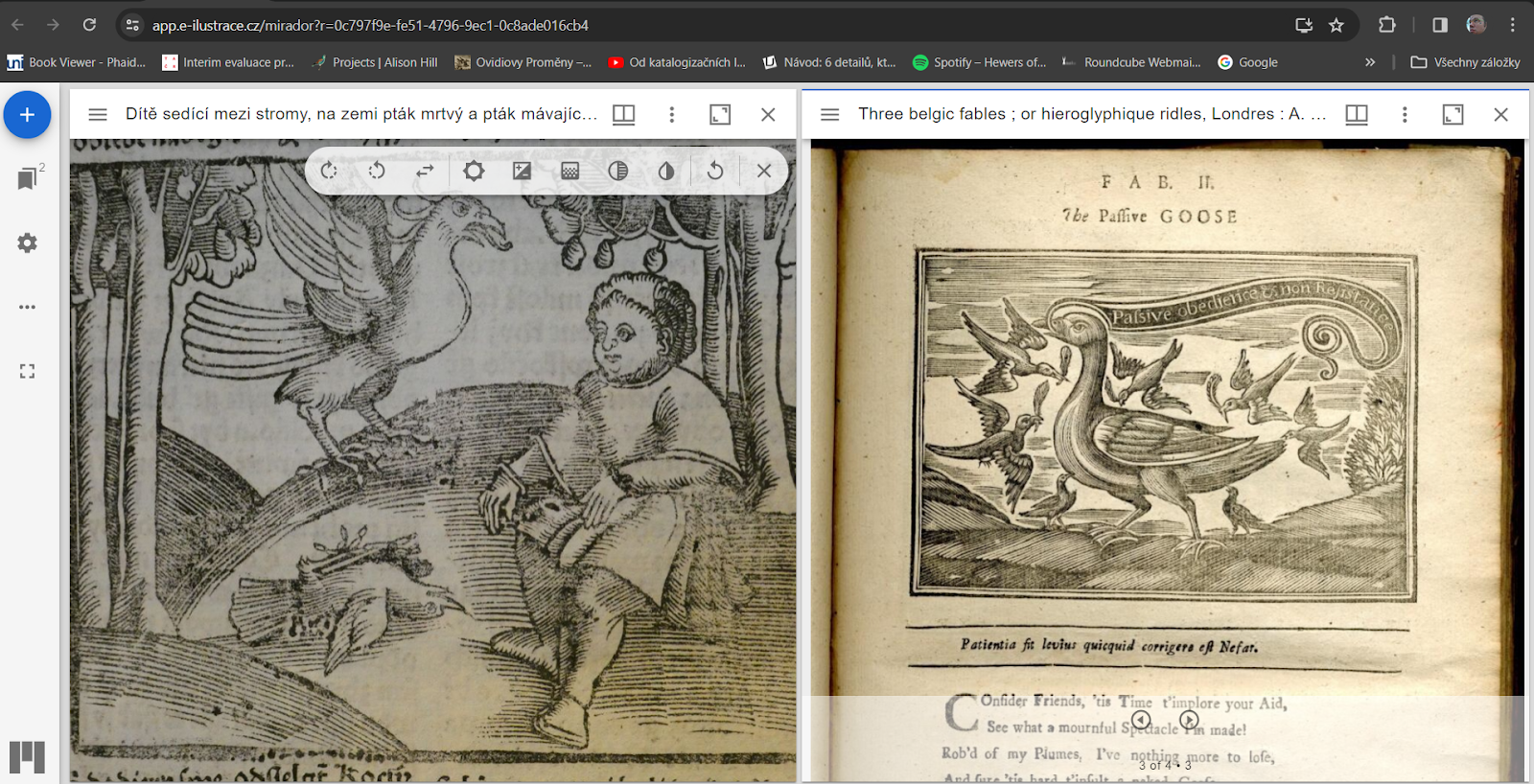This screenshot has width=1534, height=784.
Task: View site information icon in address bar
Action: (133, 25)
